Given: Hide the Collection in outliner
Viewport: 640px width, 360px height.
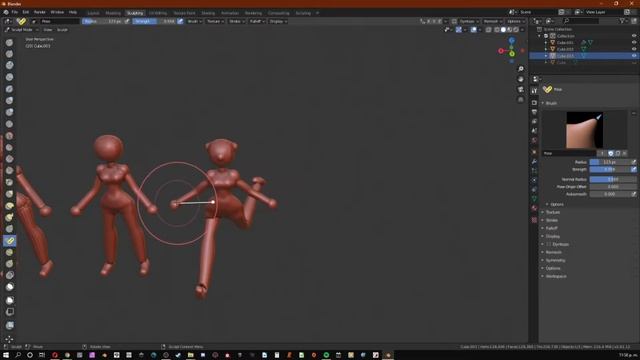Looking at the screenshot, I should tap(634, 36).
